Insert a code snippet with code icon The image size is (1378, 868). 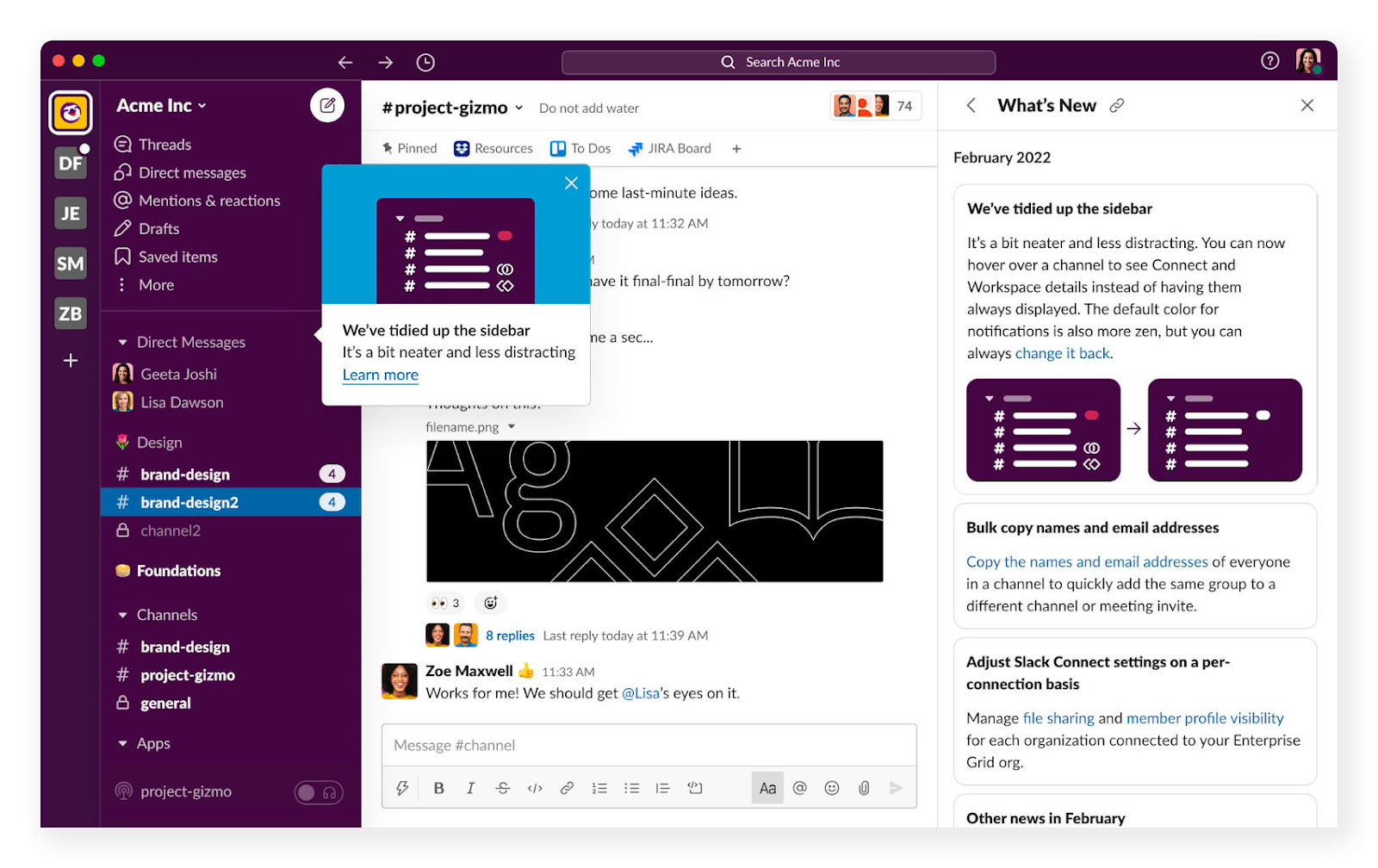click(535, 788)
